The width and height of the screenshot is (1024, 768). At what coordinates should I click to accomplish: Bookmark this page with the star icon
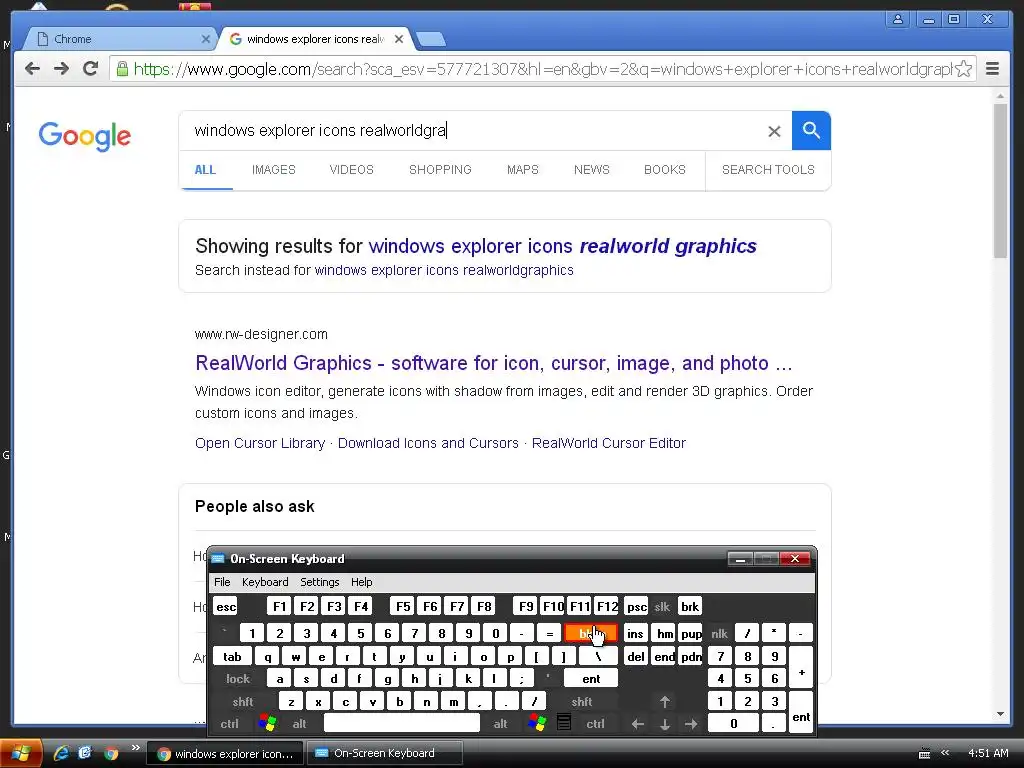(x=963, y=69)
